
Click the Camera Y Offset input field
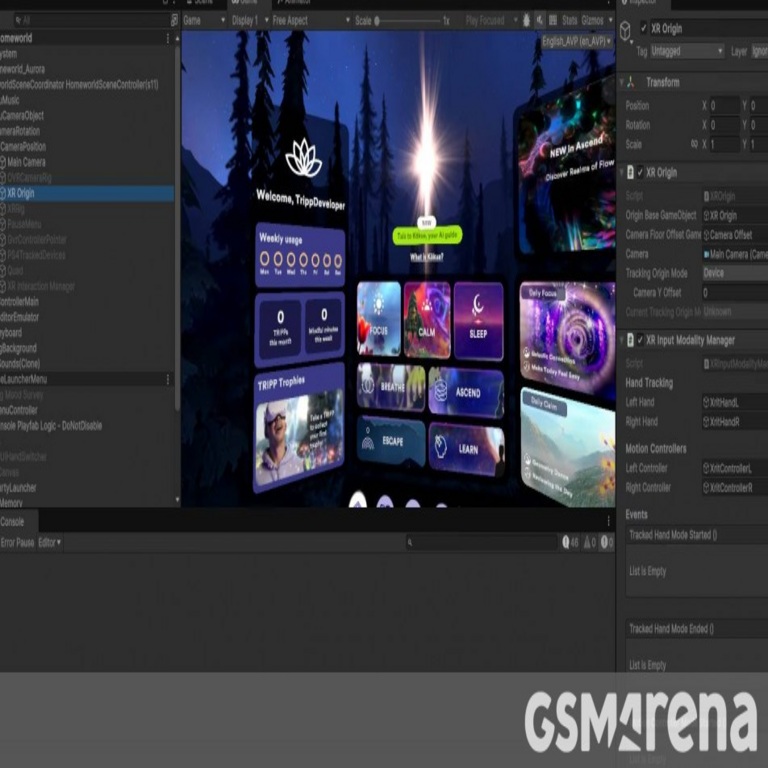[733, 293]
